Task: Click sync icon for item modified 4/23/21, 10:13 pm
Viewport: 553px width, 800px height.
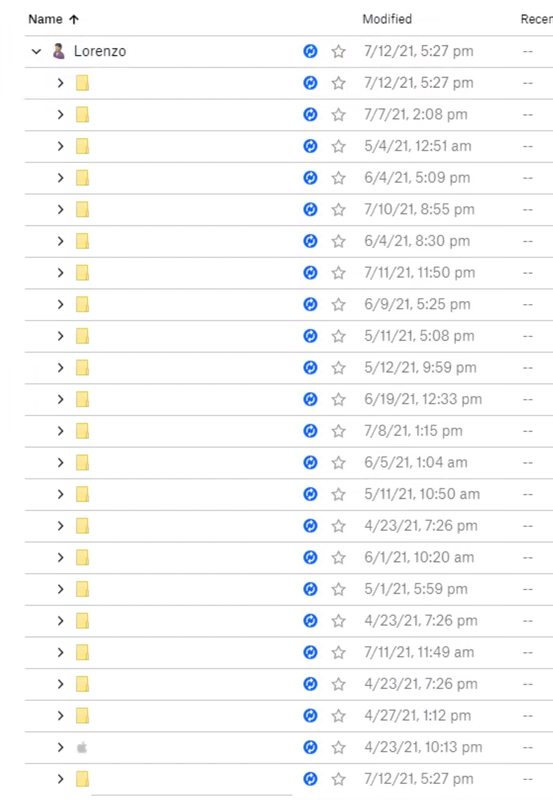Action: [x=310, y=747]
